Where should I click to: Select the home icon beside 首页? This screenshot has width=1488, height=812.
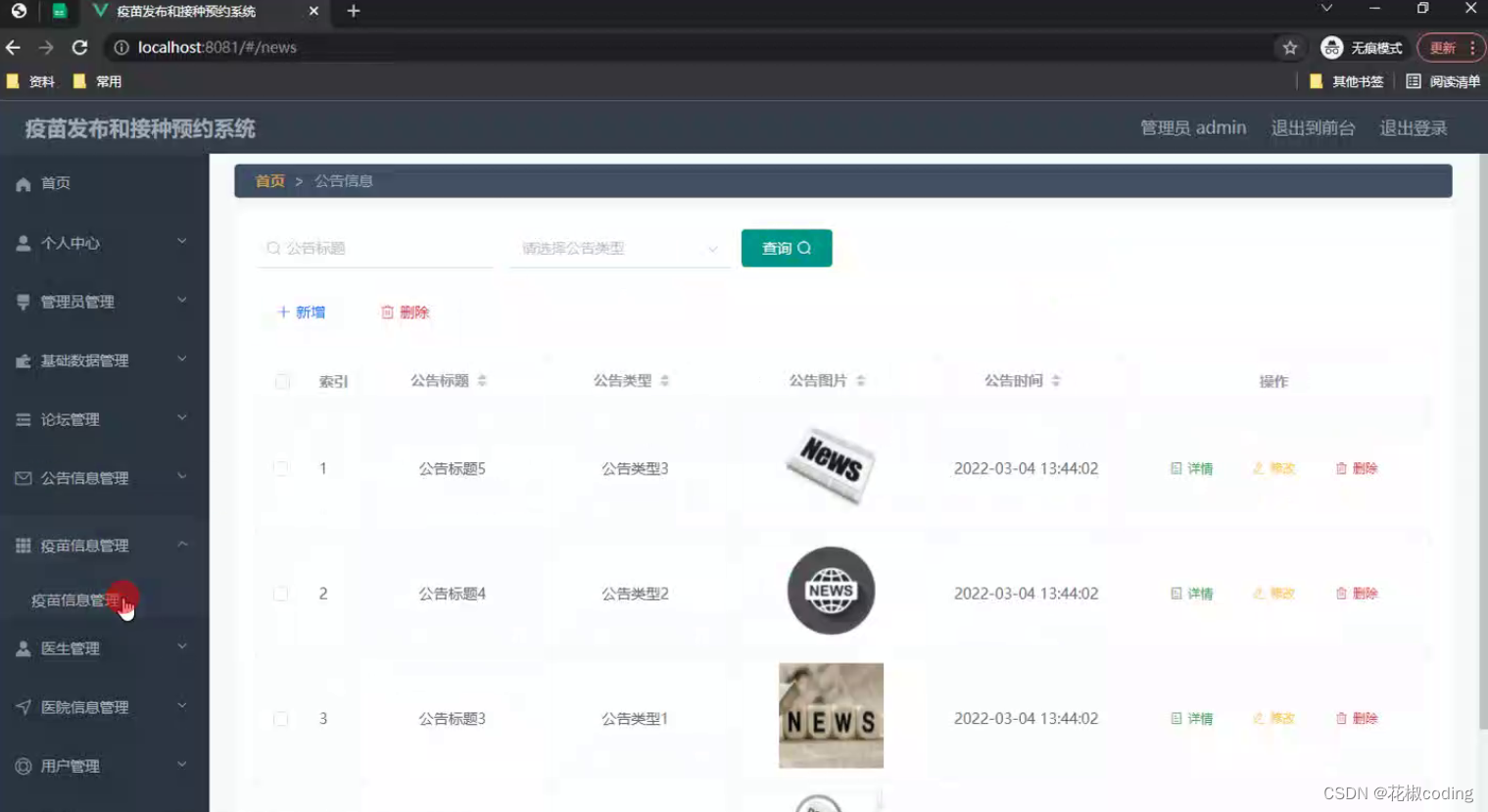coord(23,183)
